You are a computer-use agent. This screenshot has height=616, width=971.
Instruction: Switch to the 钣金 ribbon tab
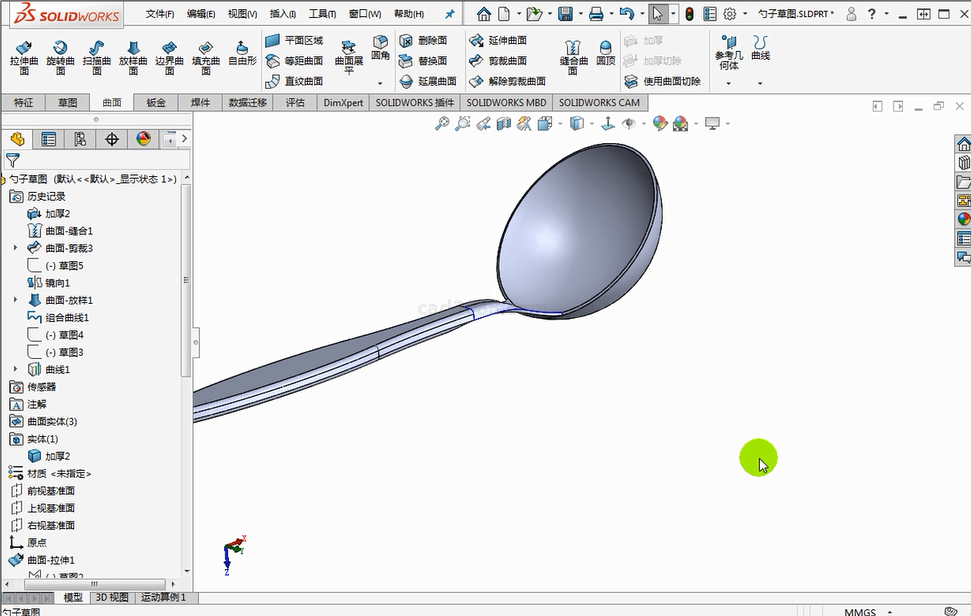click(x=155, y=102)
